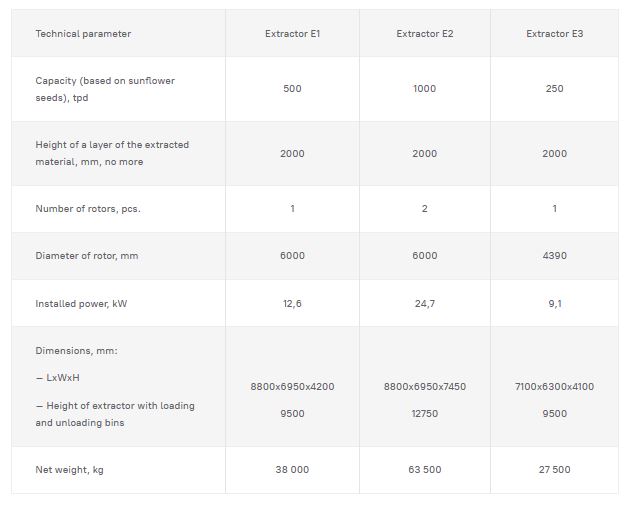Click the E2 bin height 12750
Image resolution: width=630 pixels, height=511 pixels.
pyautogui.click(x=424, y=414)
